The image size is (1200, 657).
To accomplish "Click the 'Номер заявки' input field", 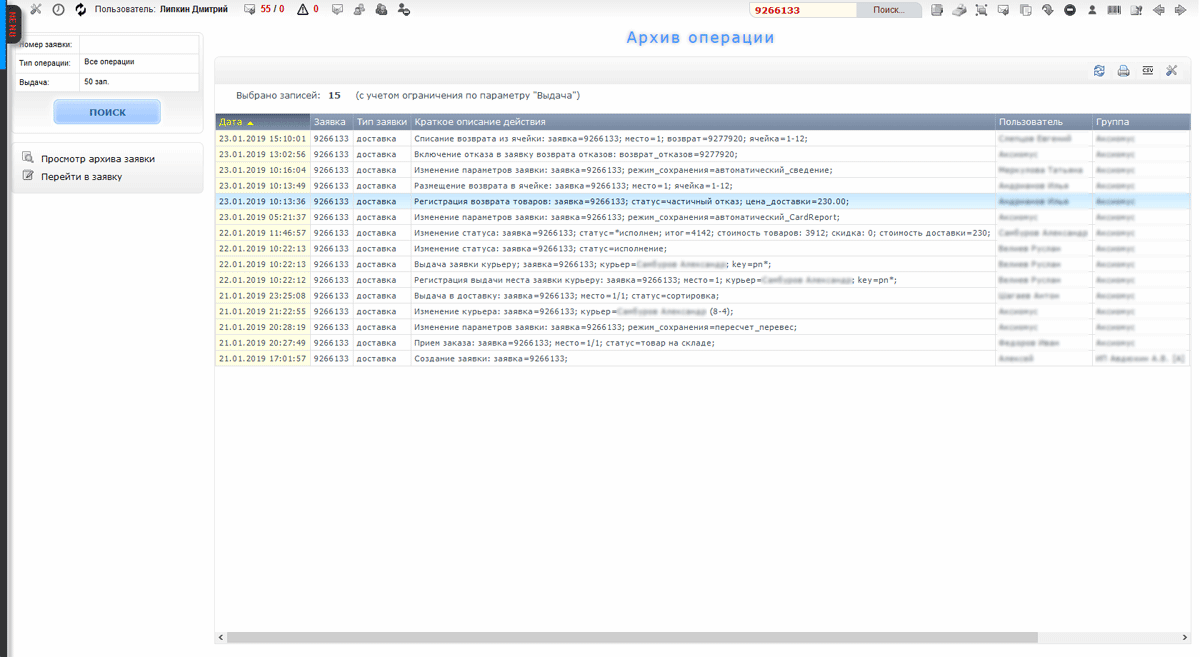I will pyautogui.click(x=139, y=45).
